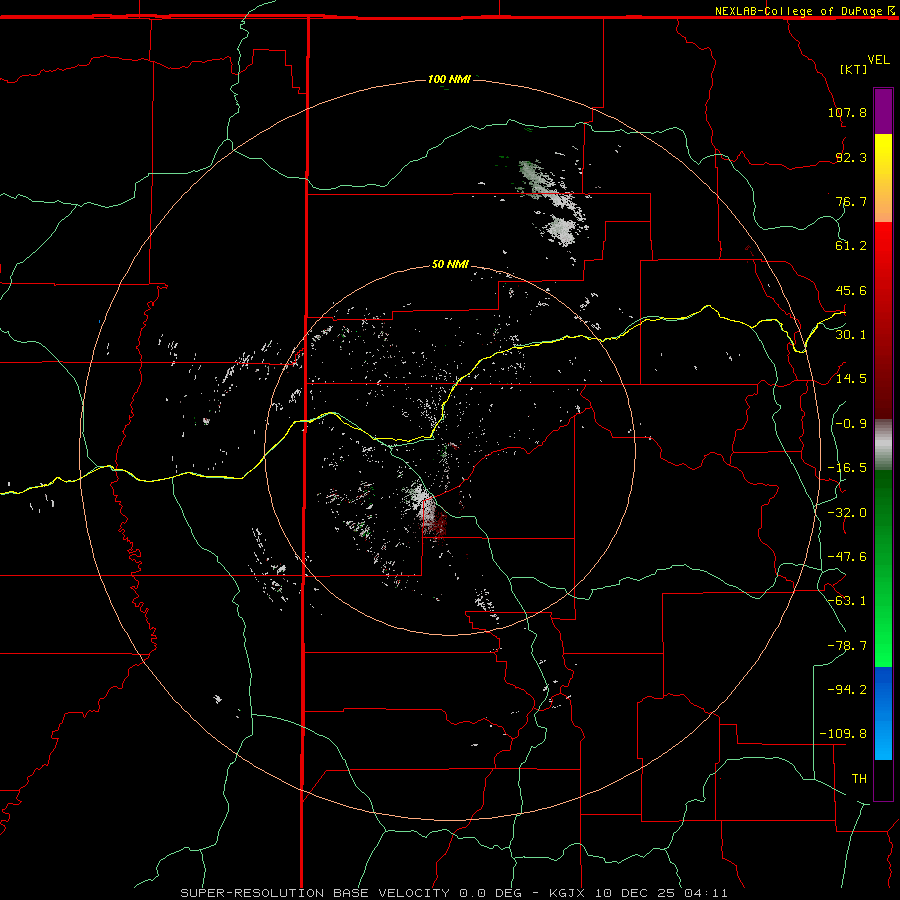Click the 92.3 velocity scale value
Screen dimensions: 900x900
(x=851, y=157)
